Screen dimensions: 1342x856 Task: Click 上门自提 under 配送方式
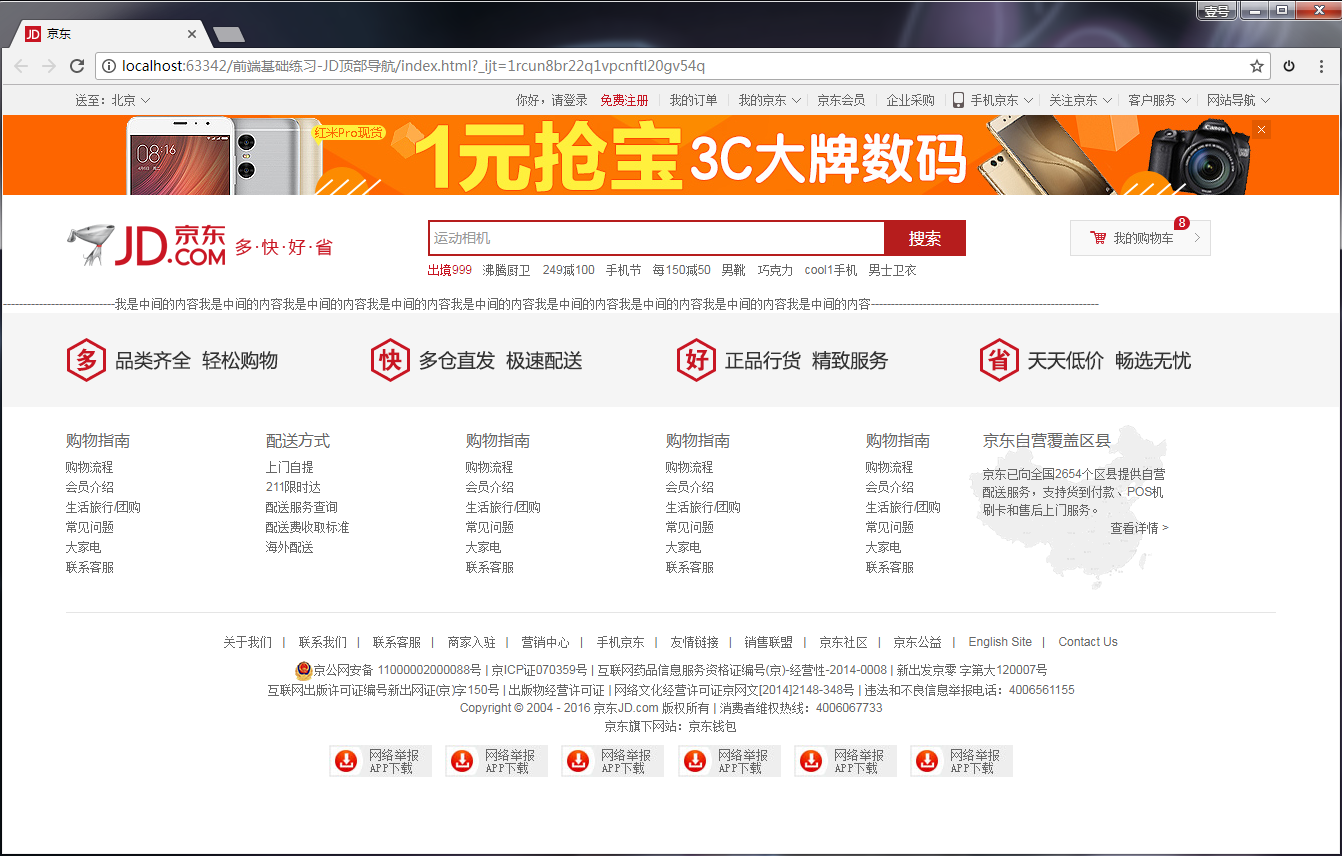[289, 467]
